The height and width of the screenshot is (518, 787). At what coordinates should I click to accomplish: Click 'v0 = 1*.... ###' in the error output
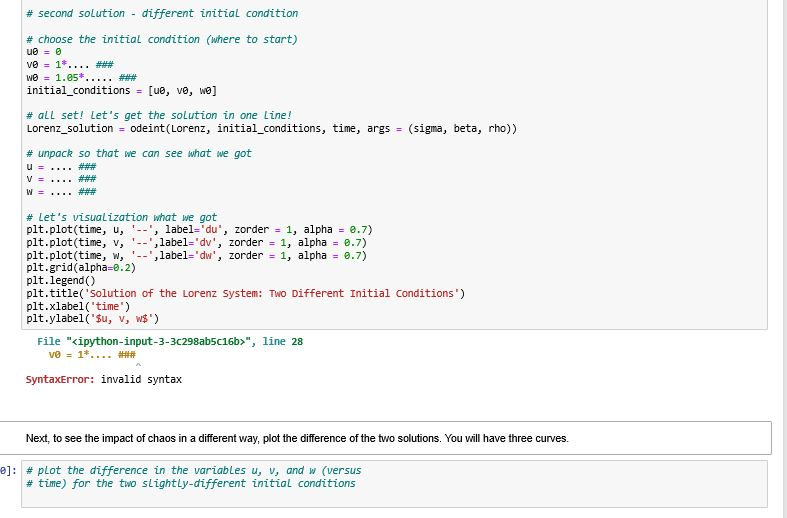[x=92, y=355]
